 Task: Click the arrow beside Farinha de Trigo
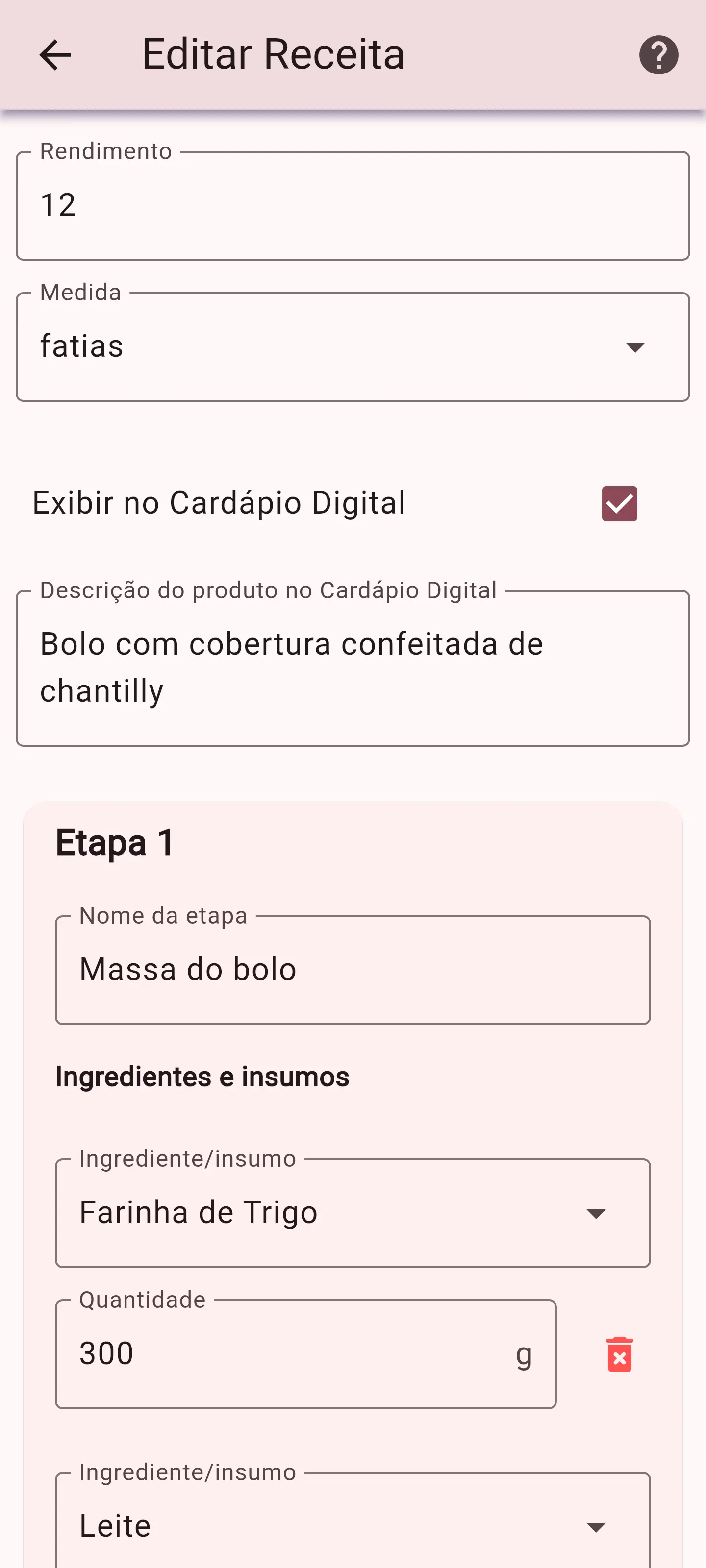click(x=596, y=1213)
